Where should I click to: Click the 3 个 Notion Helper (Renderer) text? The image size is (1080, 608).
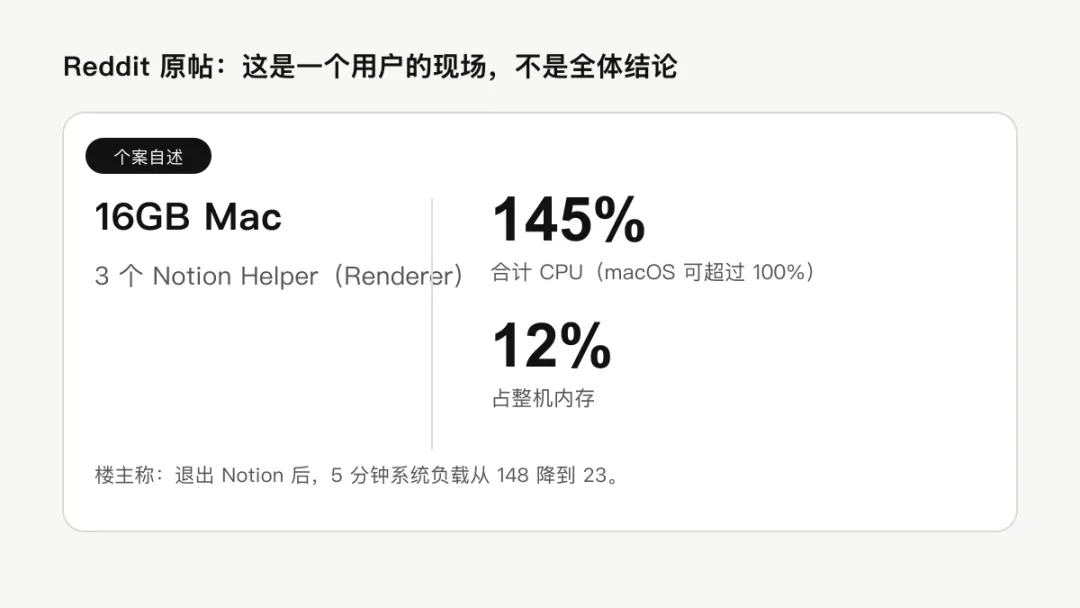(279, 276)
